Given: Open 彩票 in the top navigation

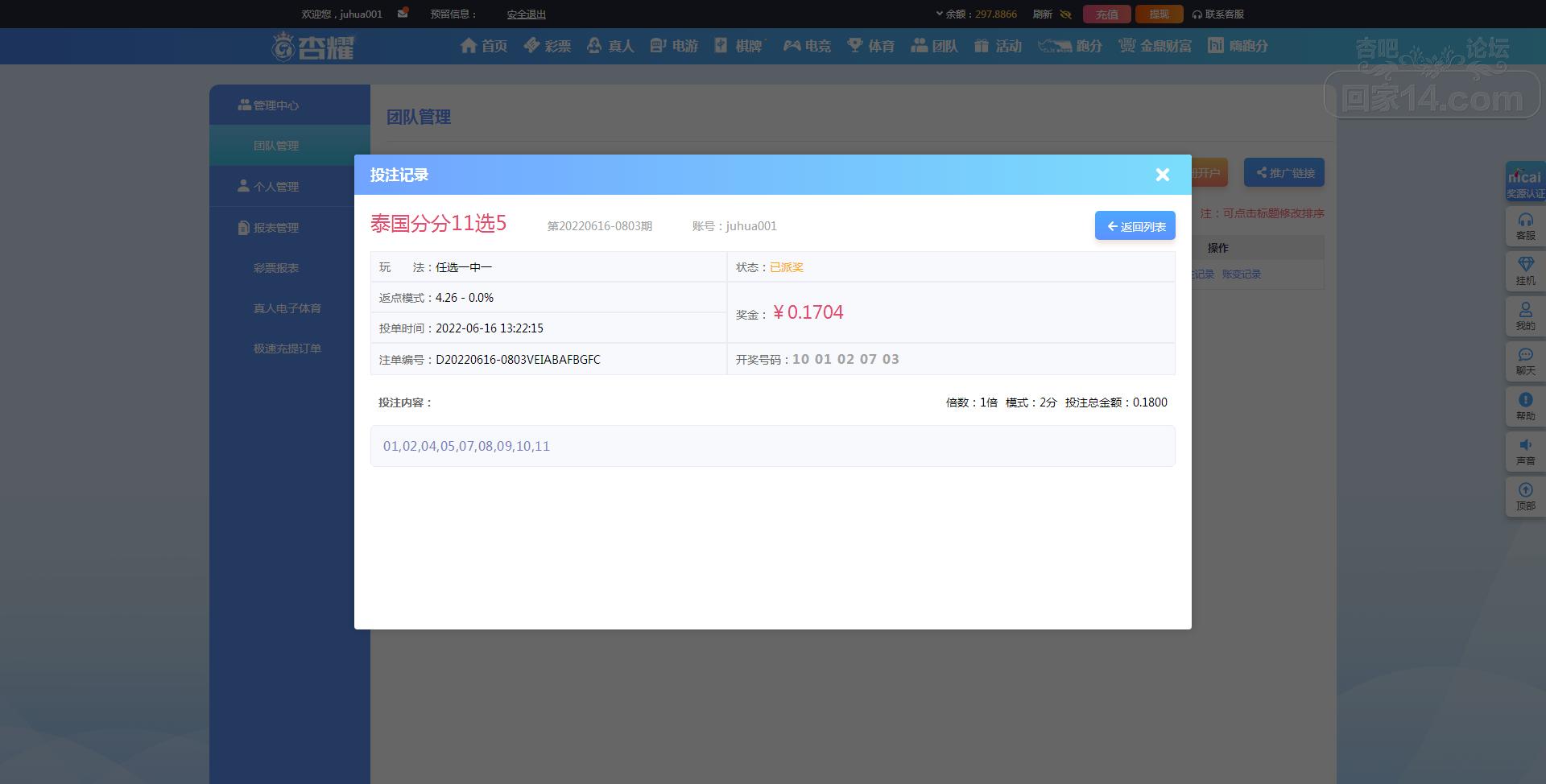Looking at the screenshot, I should click(548, 46).
